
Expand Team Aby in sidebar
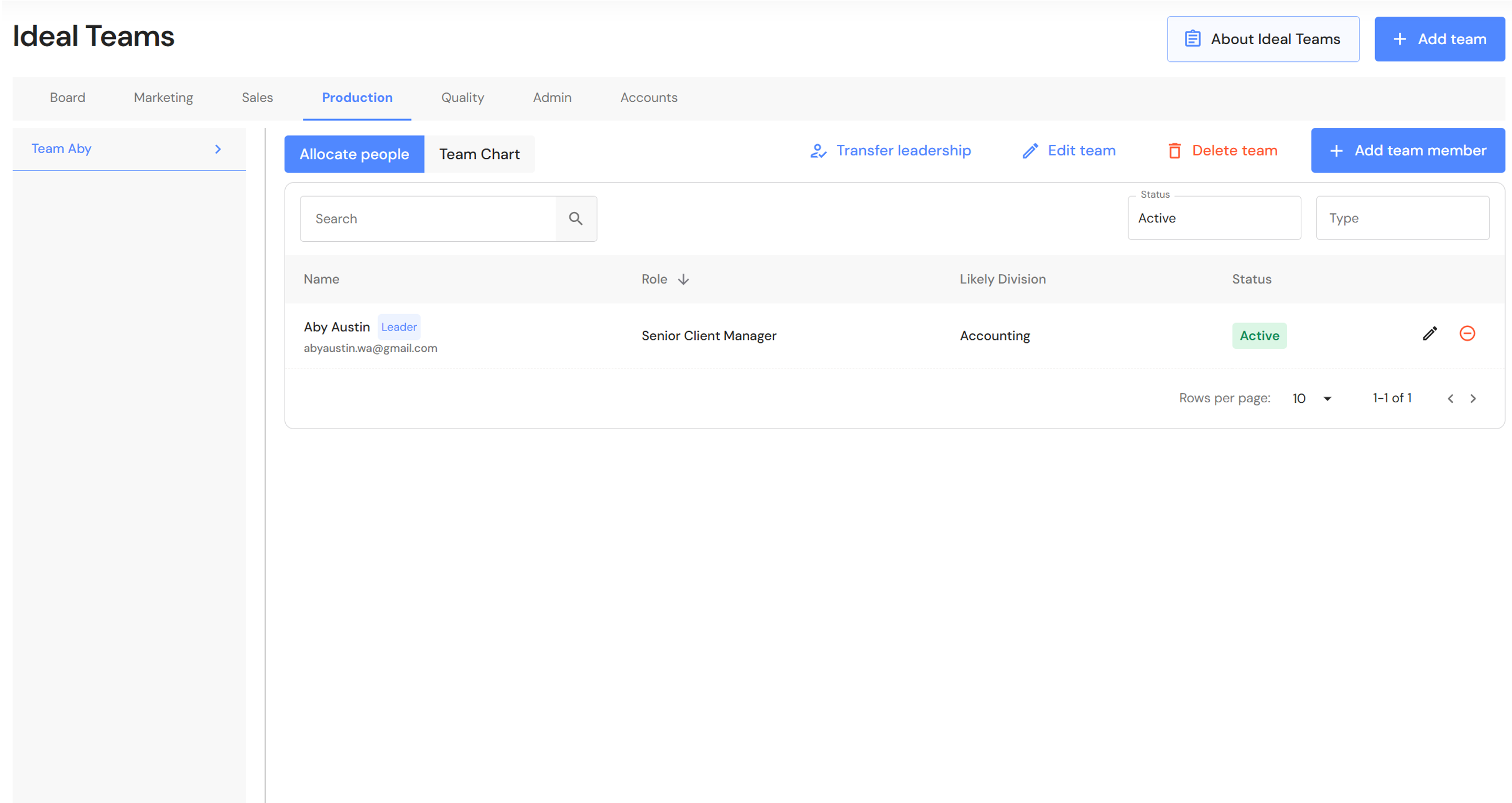218,149
